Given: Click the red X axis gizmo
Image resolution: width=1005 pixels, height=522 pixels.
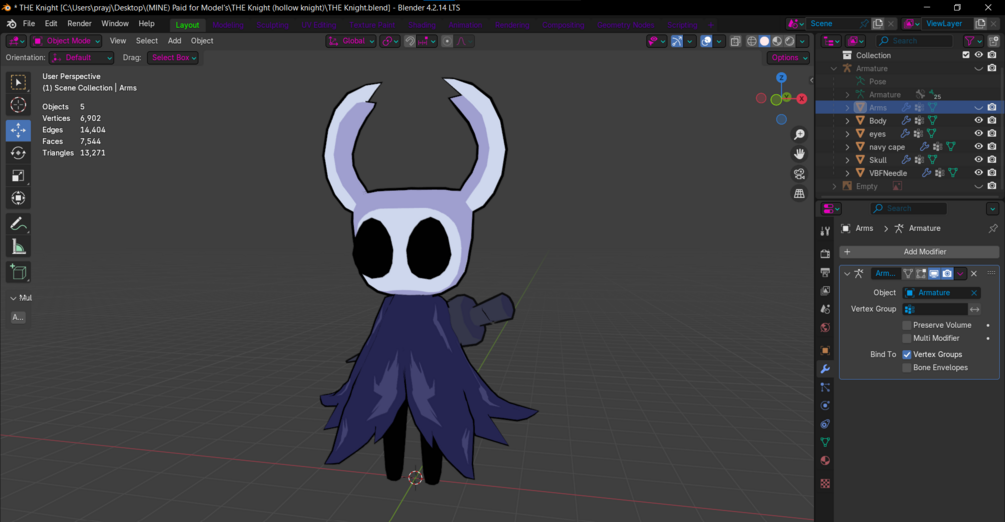Looking at the screenshot, I should (x=802, y=99).
